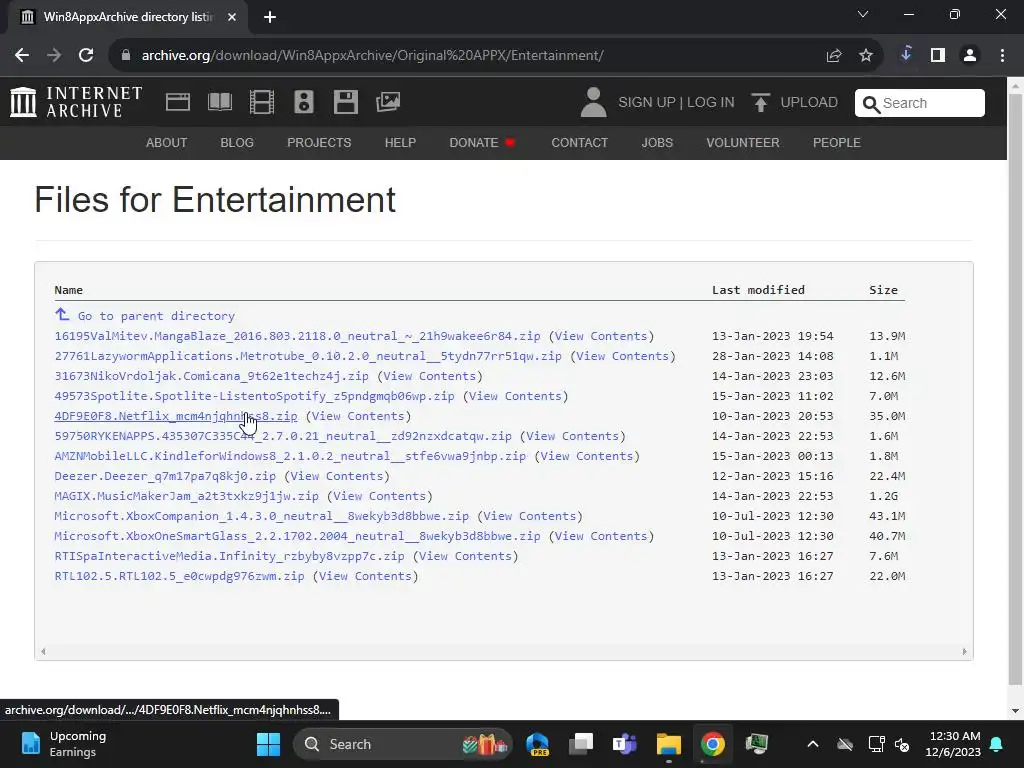Reload the page
Viewport: 1024px width, 768px height.
click(86, 56)
